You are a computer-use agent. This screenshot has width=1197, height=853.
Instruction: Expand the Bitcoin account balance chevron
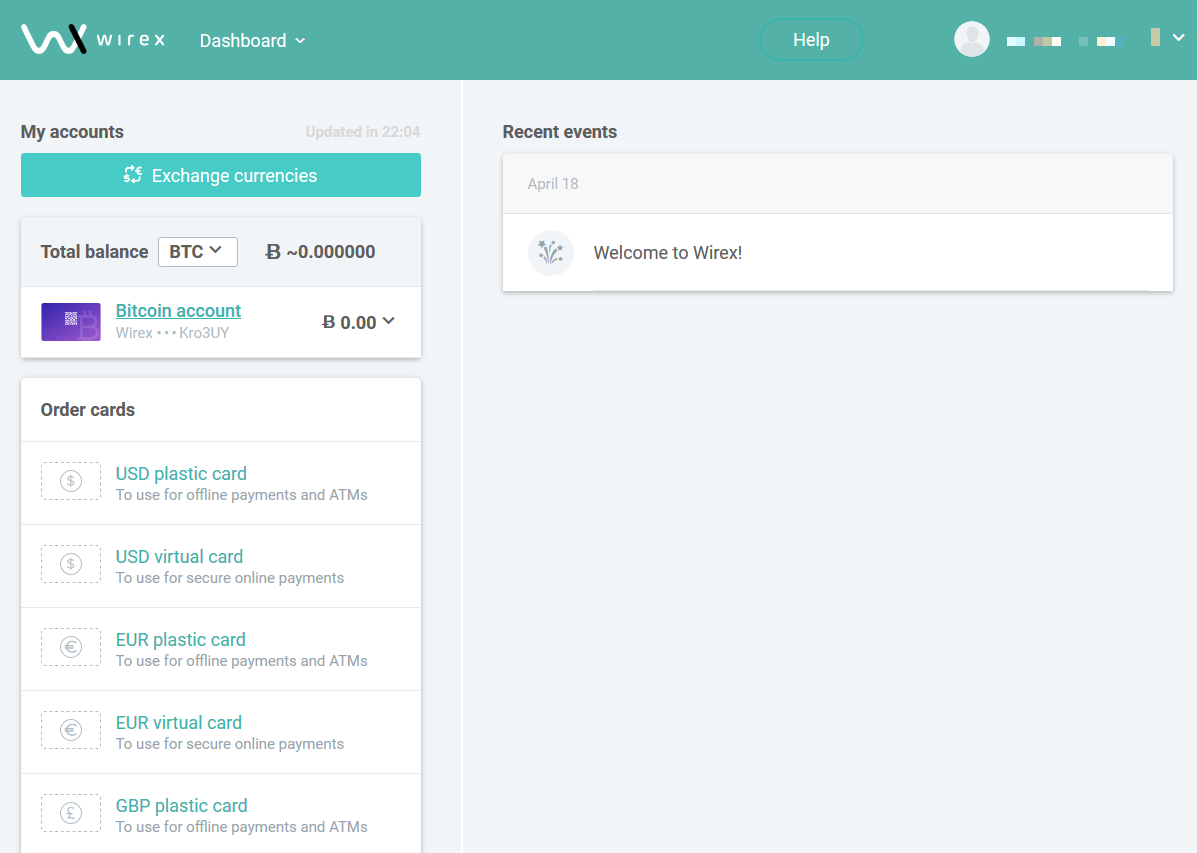click(389, 321)
